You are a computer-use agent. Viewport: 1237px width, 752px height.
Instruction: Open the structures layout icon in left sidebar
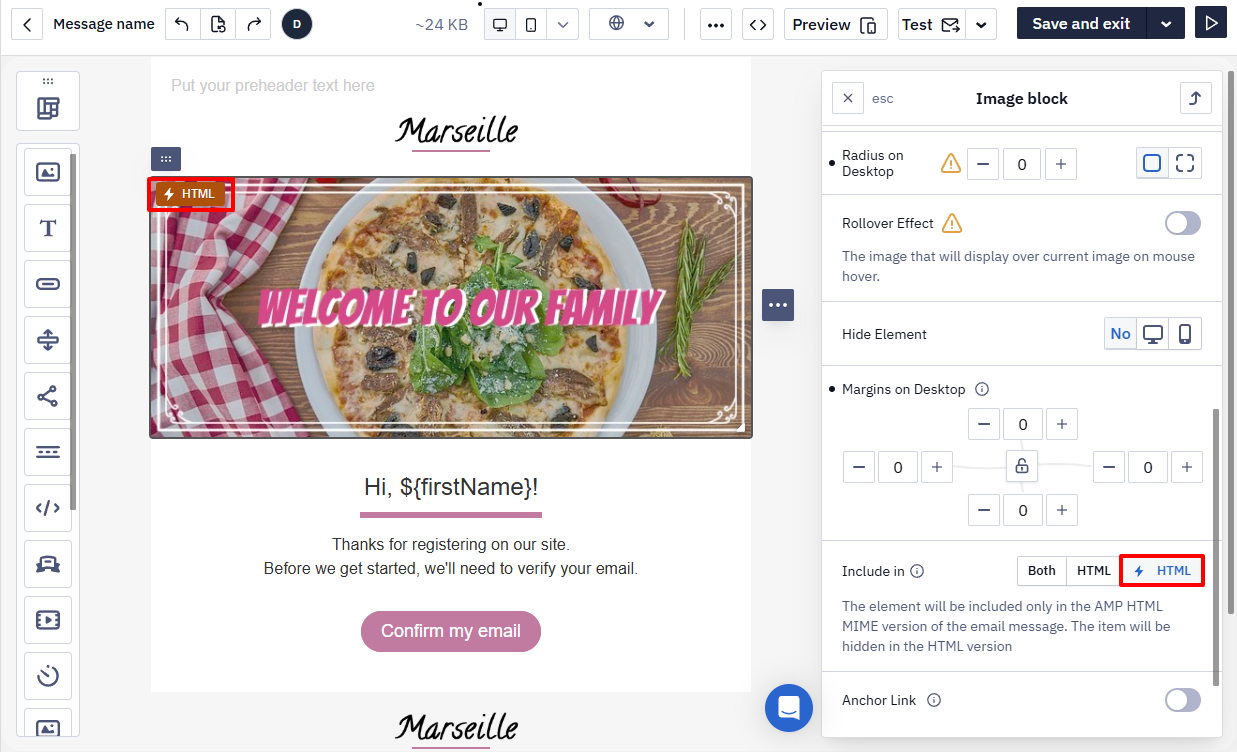[x=48, y=108]
